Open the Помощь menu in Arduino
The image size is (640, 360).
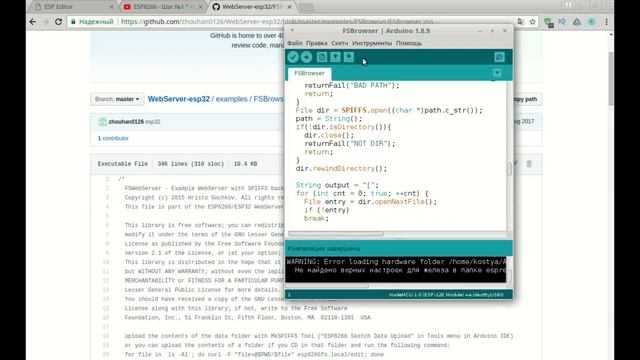pyautogui.click(x=409, y=43)
